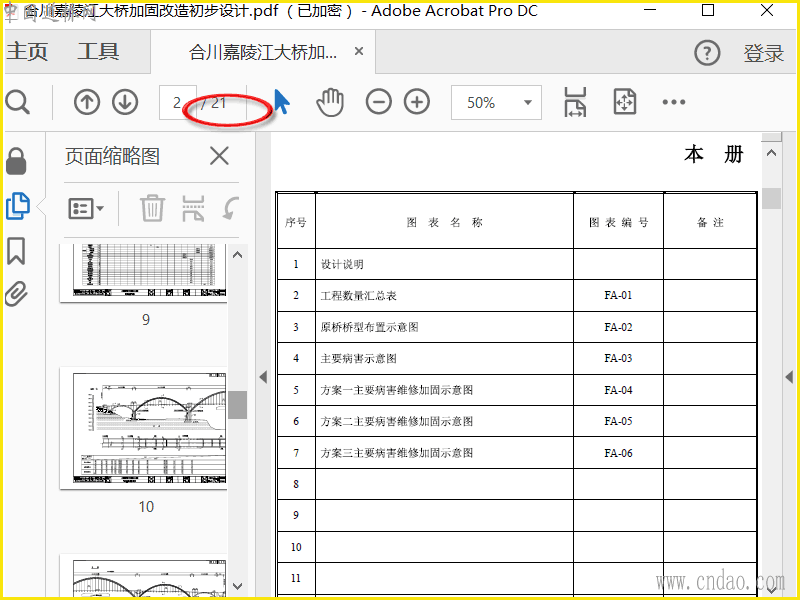Click the 工程数量汇总表 table cell

click(444, 295)
